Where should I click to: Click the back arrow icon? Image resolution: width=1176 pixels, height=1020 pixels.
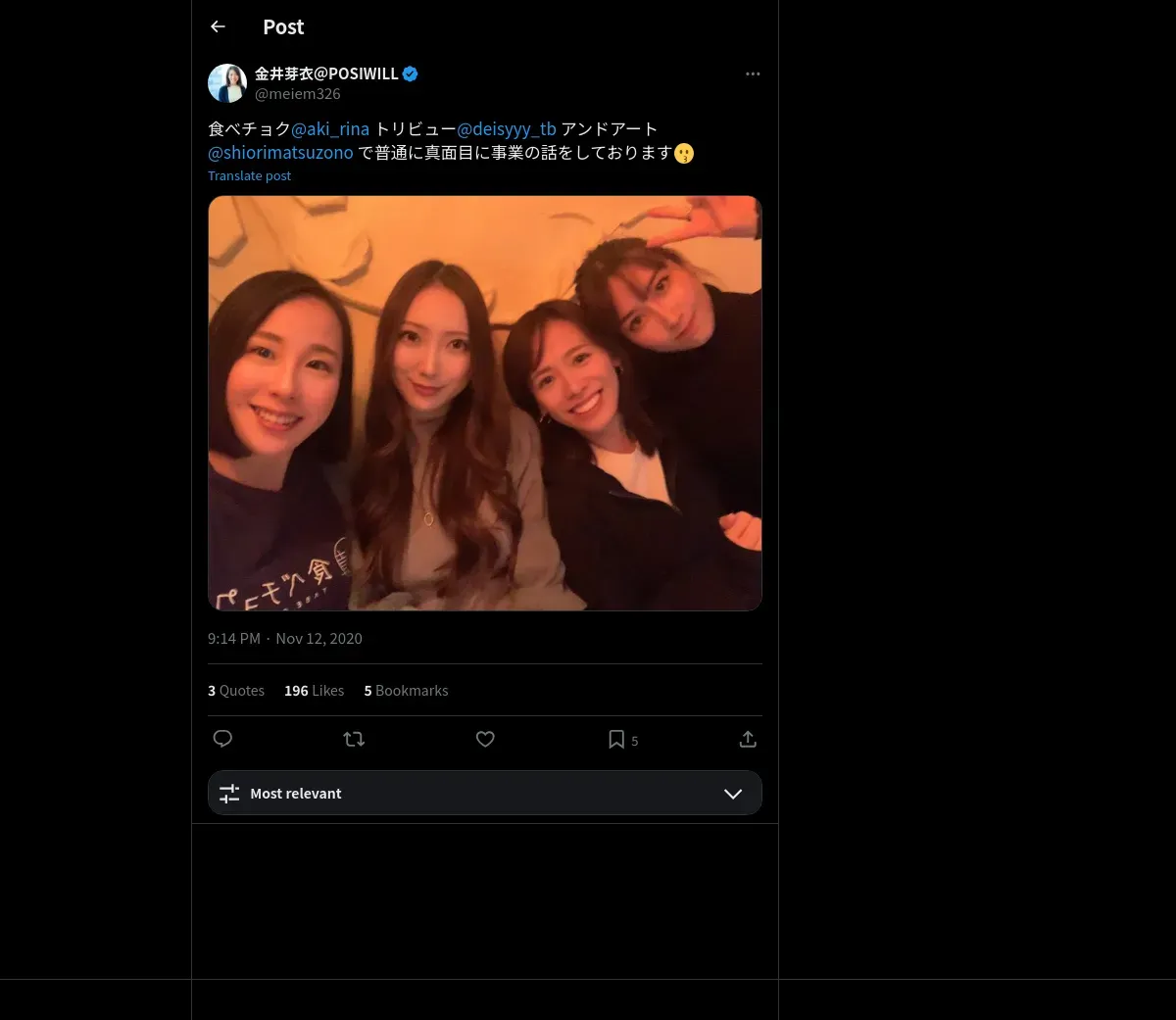[218, 27]
